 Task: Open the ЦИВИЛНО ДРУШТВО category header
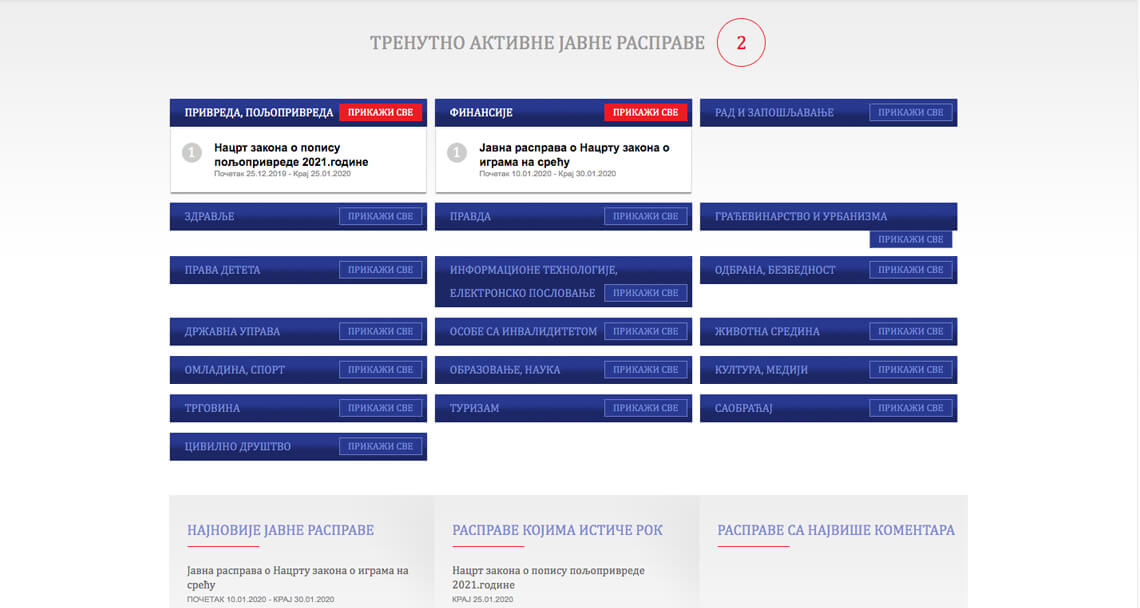298,447
